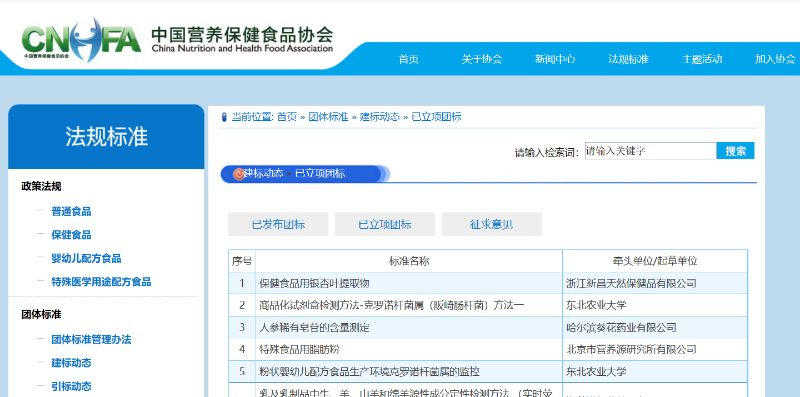800x397 pixels.
Task: Click the 序号 column header
Action: [x=242, y=261]
